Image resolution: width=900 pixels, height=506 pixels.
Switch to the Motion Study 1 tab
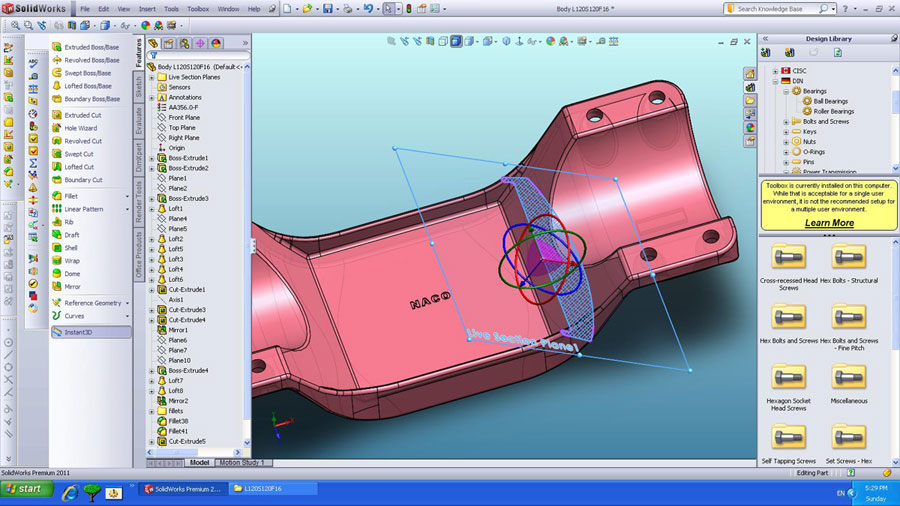click(x=242, y=462)
